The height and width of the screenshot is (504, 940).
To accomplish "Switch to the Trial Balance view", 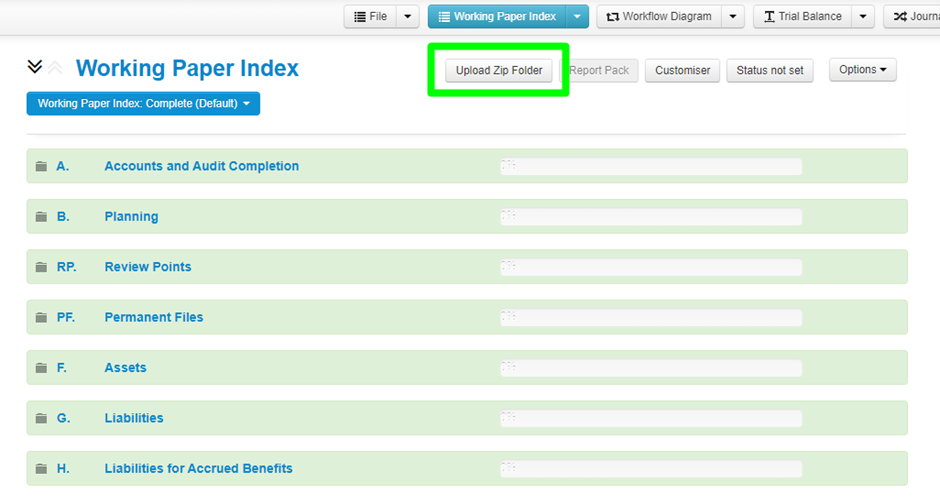I will tap(802, 17).
